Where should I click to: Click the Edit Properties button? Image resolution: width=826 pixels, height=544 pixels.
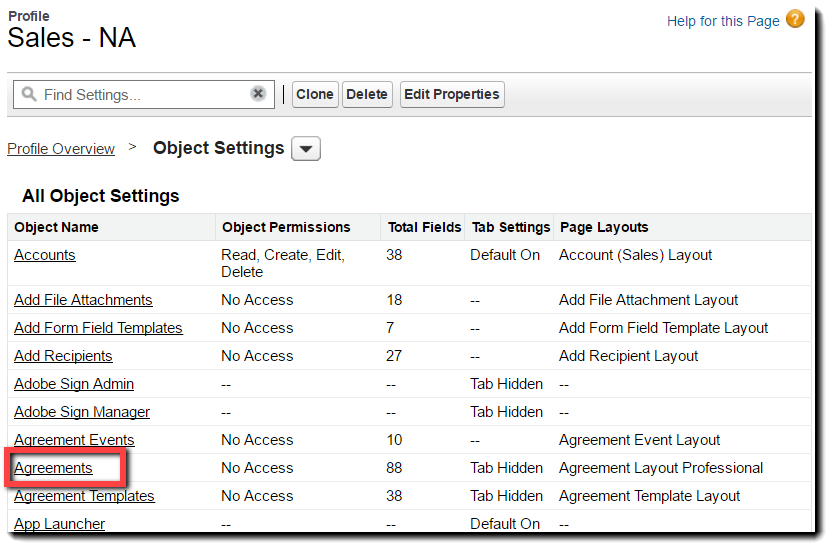point(452,94)
